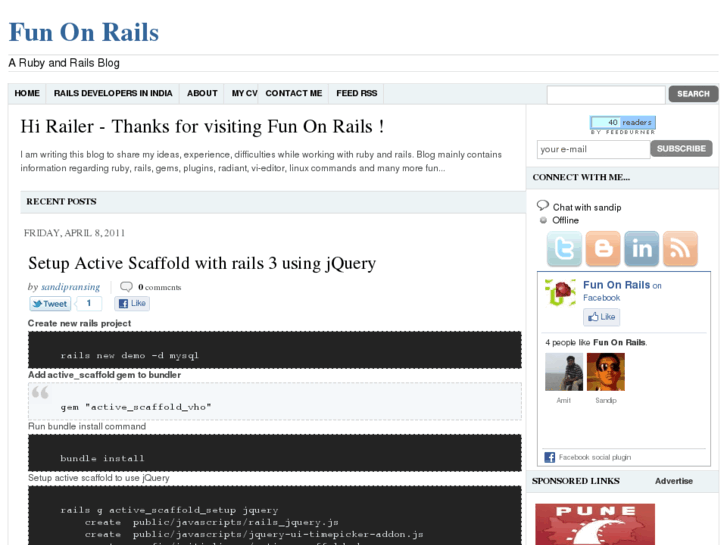This screenshot has height=545, width=727.
Task: Open post Setup Active Scaffold with rails 3
Action: point(202,263)
